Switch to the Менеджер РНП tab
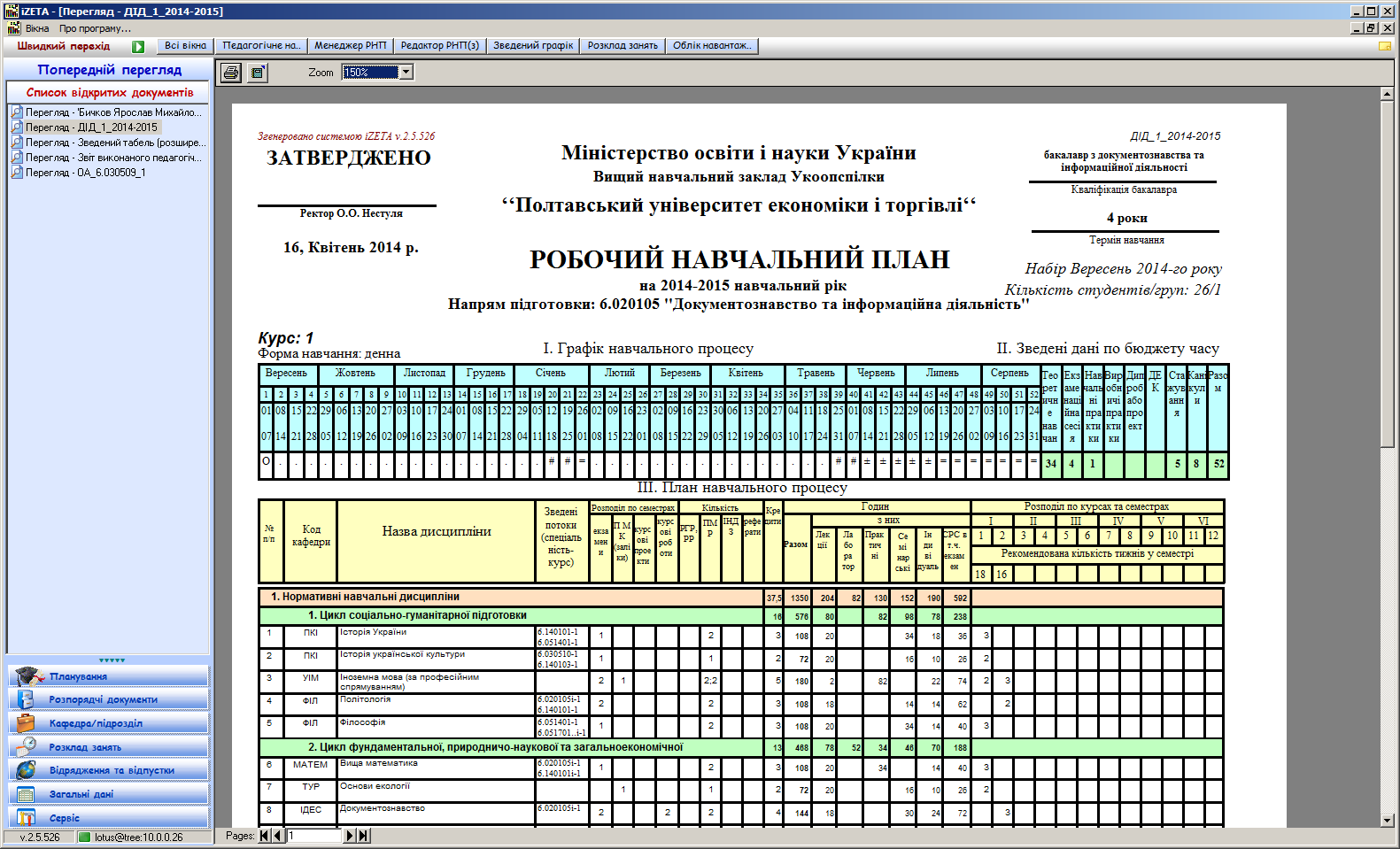This screenshot has height=849, width=1400. (351, 46)
